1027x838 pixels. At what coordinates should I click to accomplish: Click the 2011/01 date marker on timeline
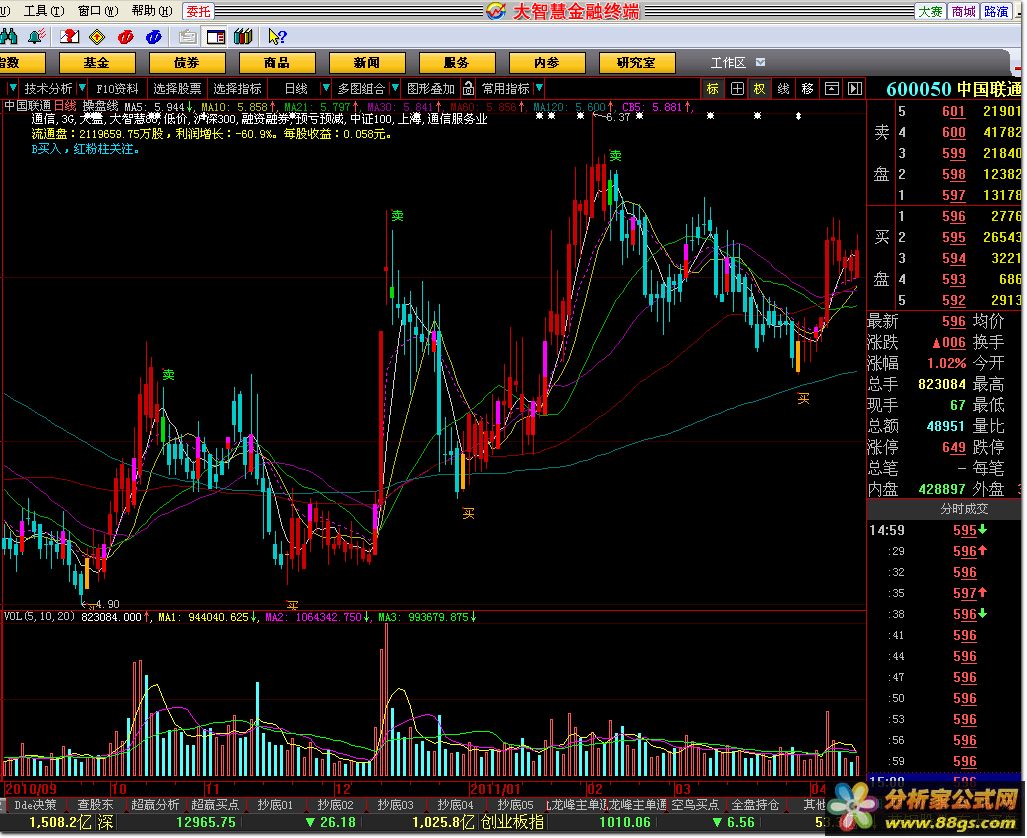click(495, 789)
